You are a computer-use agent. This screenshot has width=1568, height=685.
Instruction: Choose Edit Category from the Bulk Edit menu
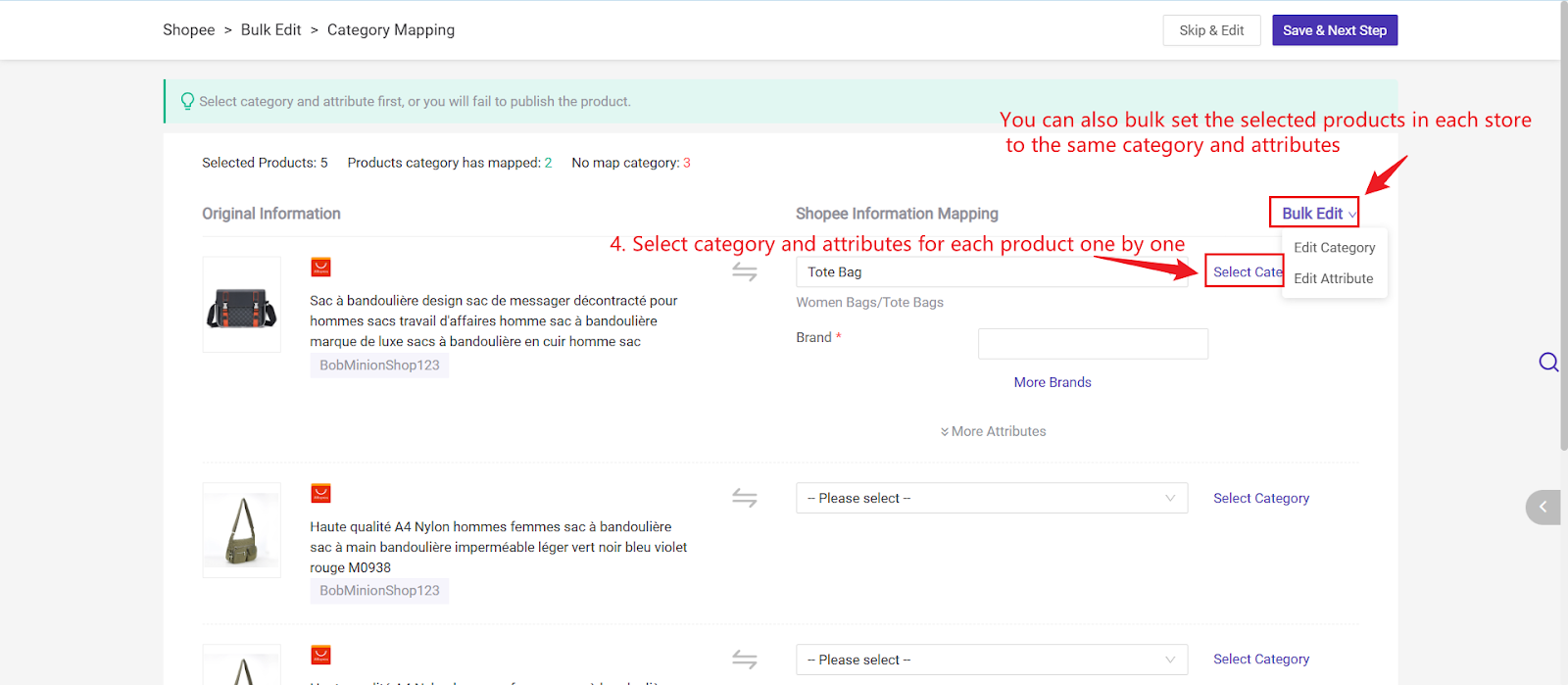click(1333, 247)
